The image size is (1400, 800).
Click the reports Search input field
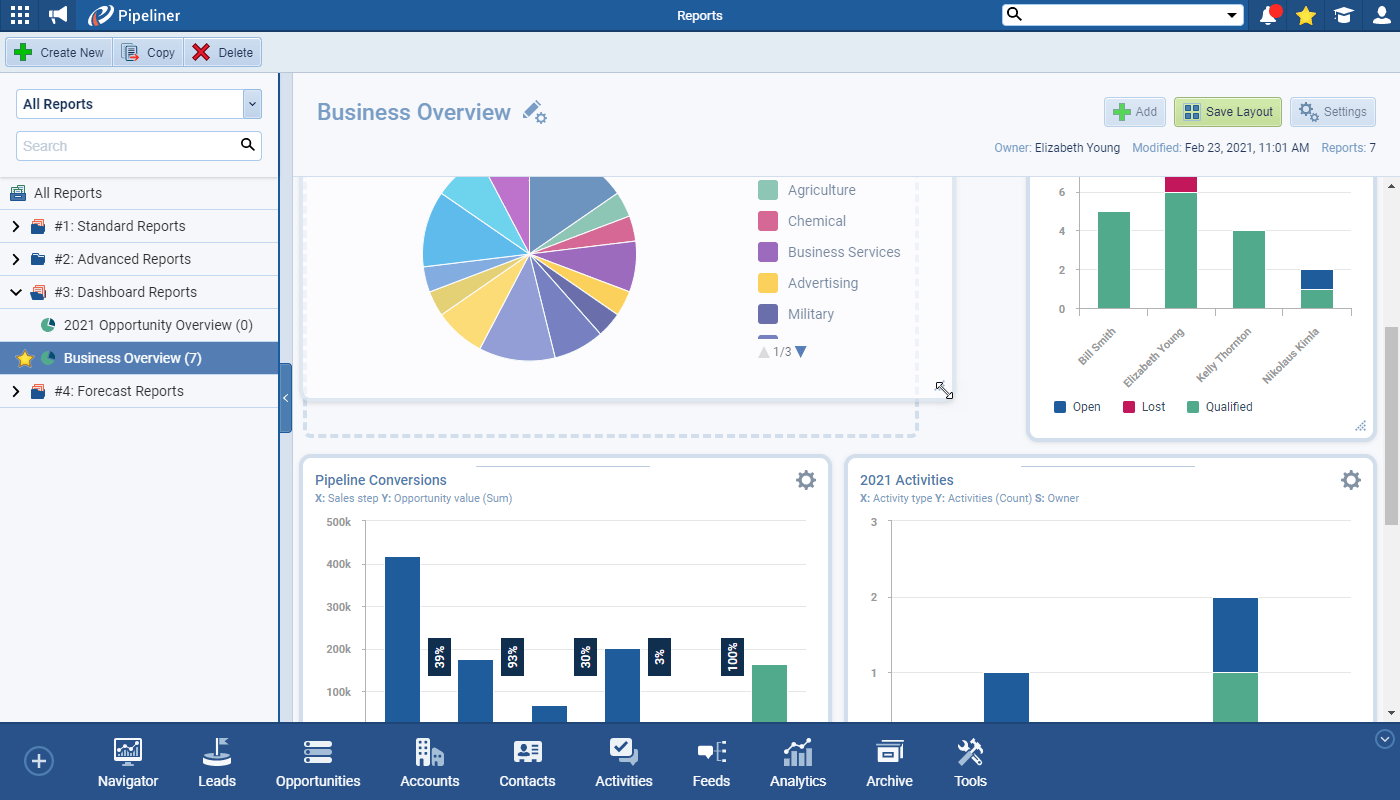(x=128, y=146)
